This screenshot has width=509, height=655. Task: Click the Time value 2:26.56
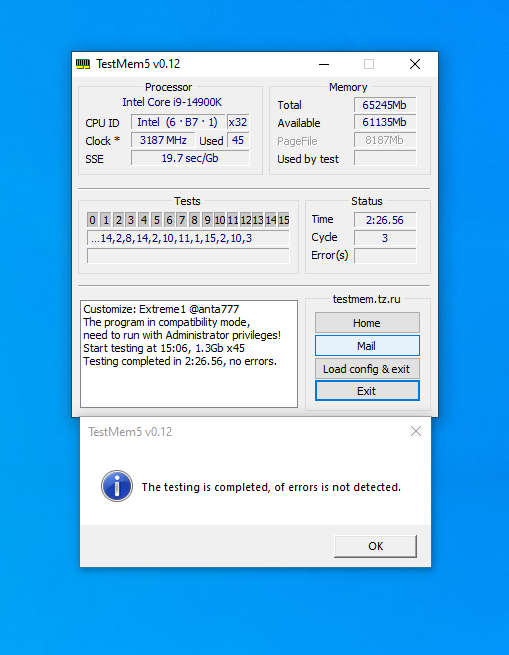point(385,220)
